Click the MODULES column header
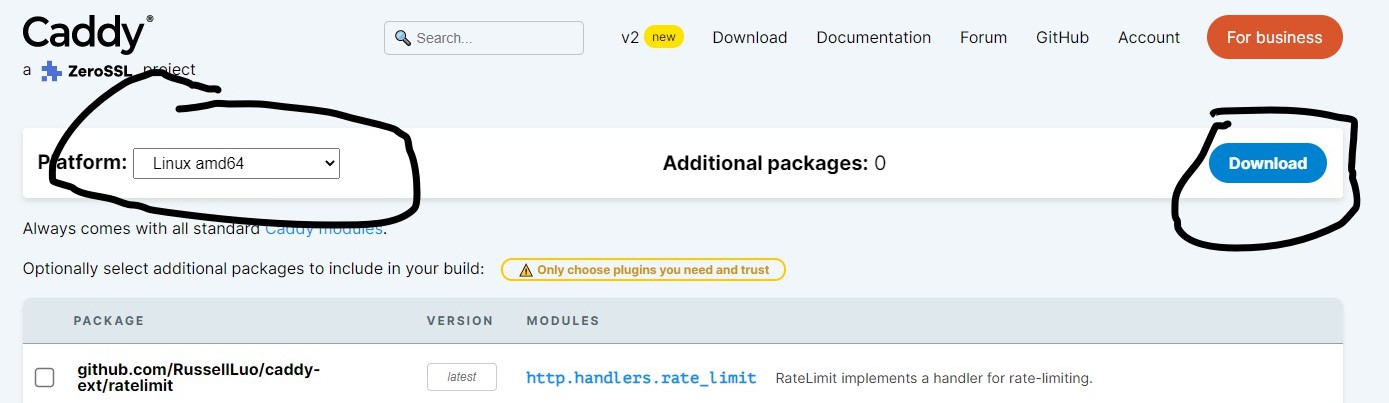Image resolution: width=1389 pixels, height=403 pixels. [563, 321]
